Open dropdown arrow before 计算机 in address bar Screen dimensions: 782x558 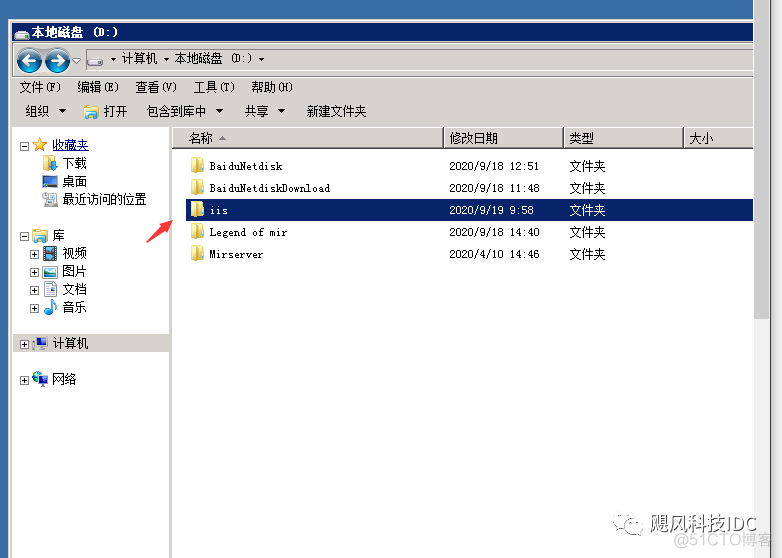tap(113, 59)
